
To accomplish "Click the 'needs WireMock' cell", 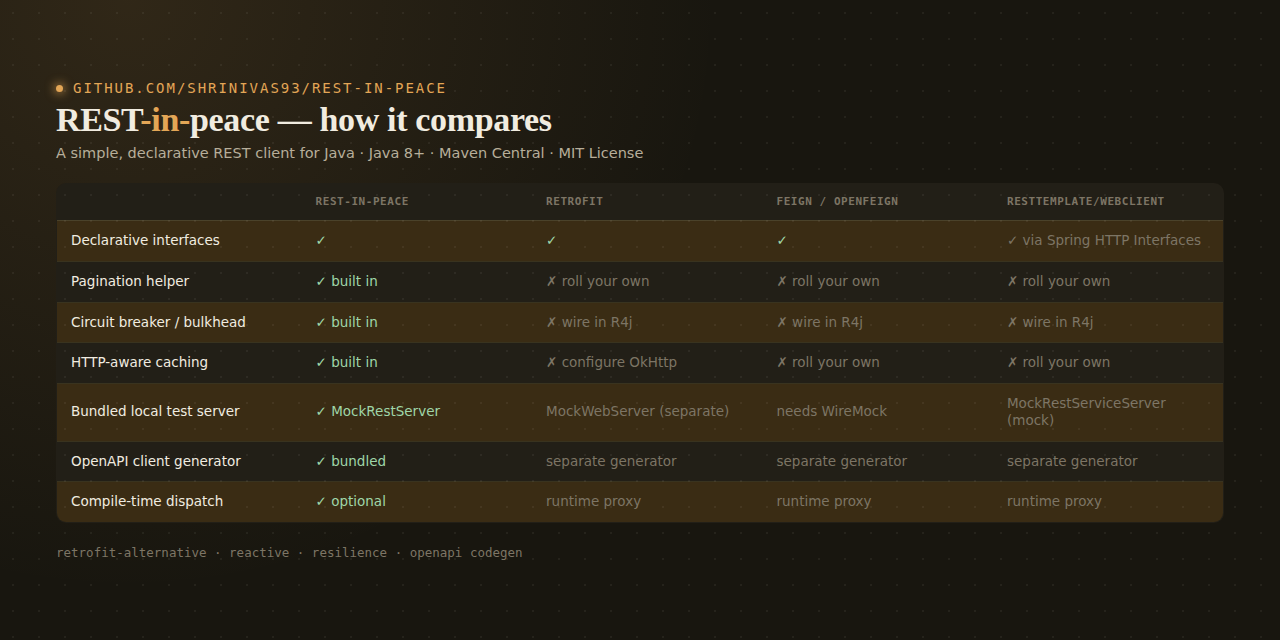I will 832,411.
